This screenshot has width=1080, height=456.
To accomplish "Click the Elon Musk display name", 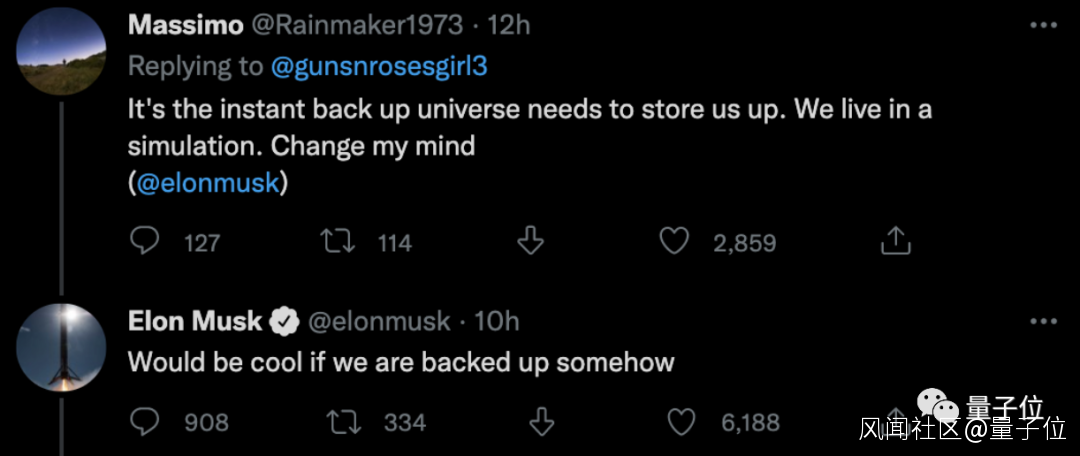I will click(195, 321).
